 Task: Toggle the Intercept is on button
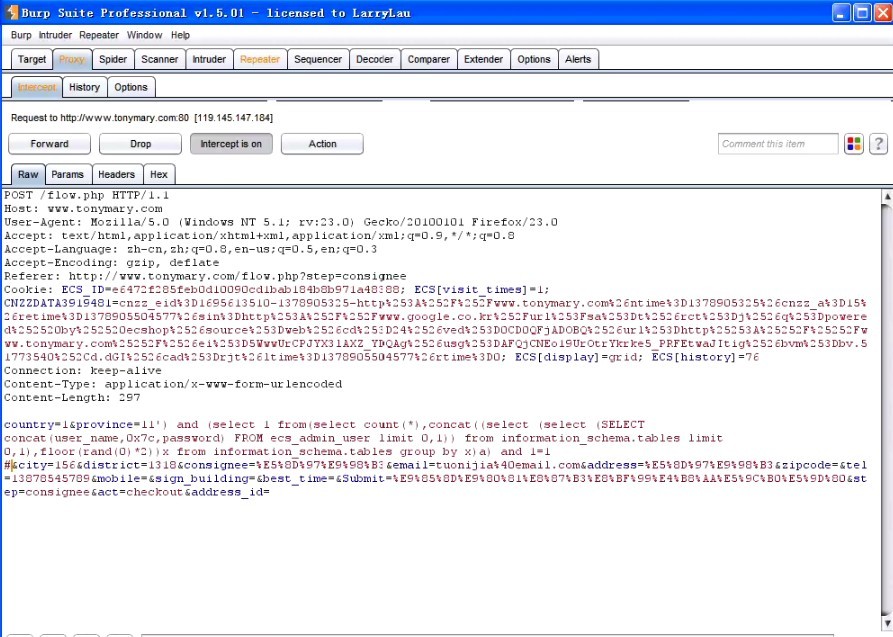coord(231,144)
